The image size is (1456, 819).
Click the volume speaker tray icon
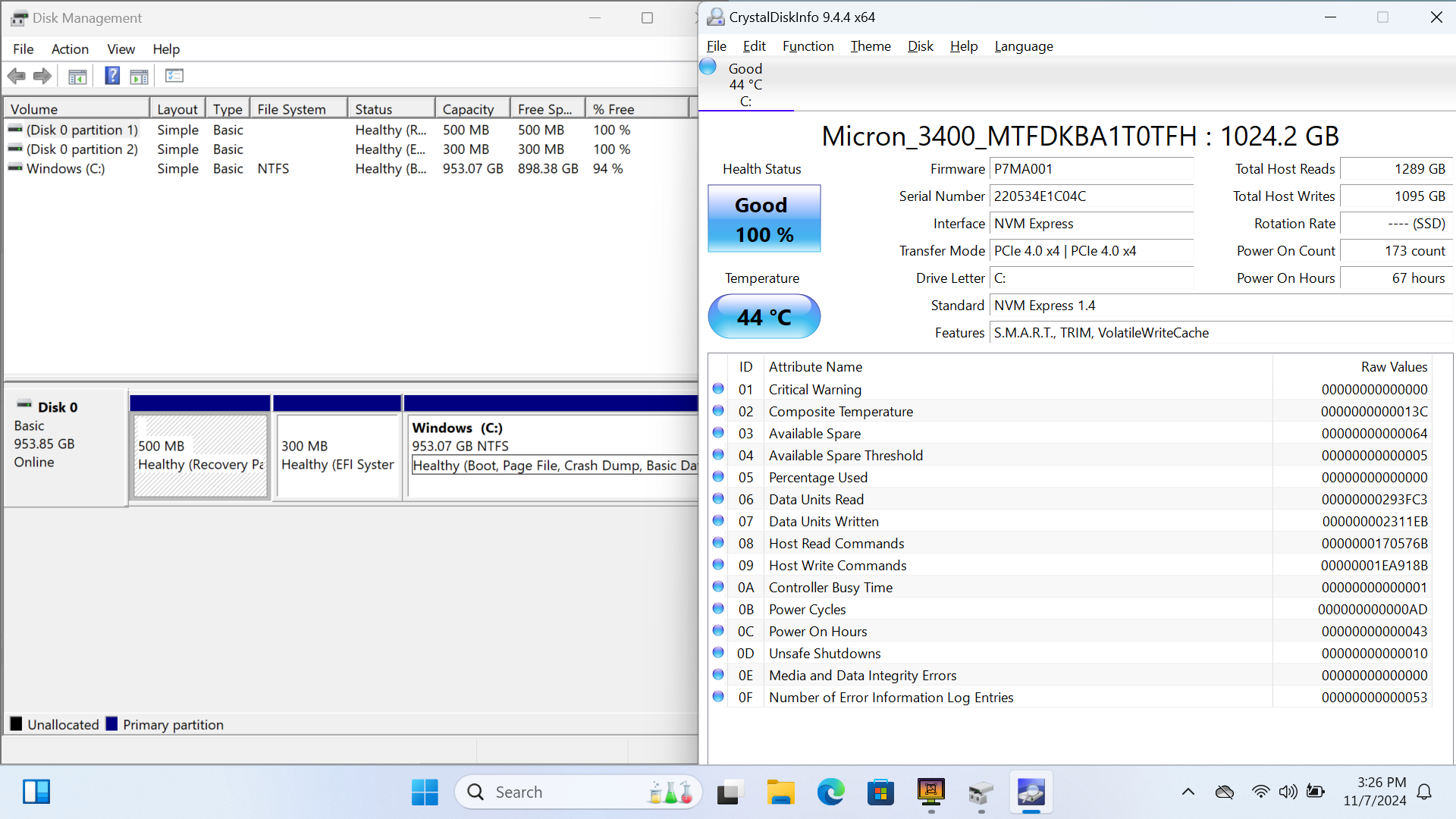coord(1288,792)
